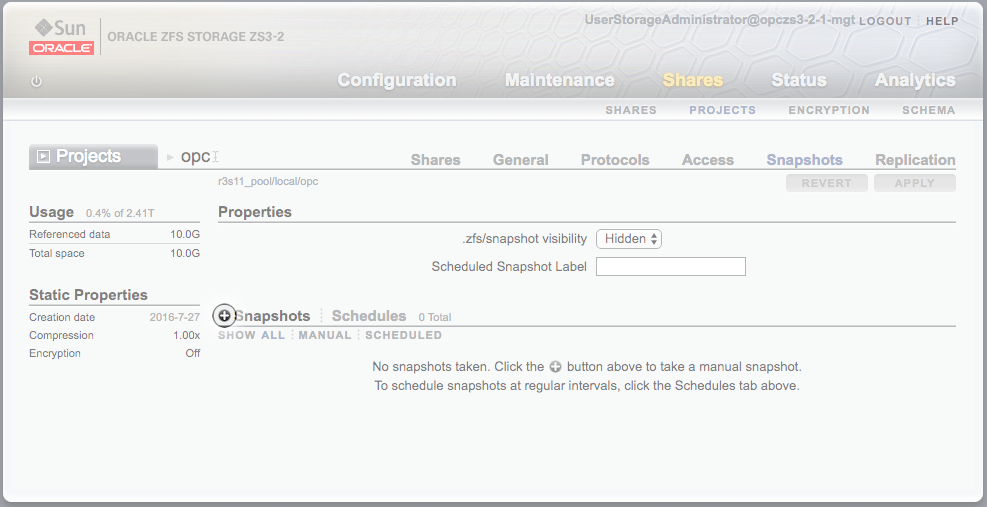The height and width of the screenshot is (507, 987).
Task: Go to the PROJECTS submenu
Action: coord(723,110)
